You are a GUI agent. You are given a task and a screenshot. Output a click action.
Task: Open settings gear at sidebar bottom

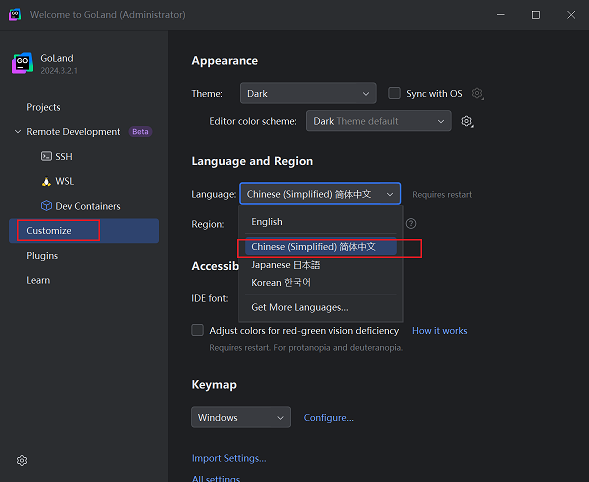pos(22,461)
